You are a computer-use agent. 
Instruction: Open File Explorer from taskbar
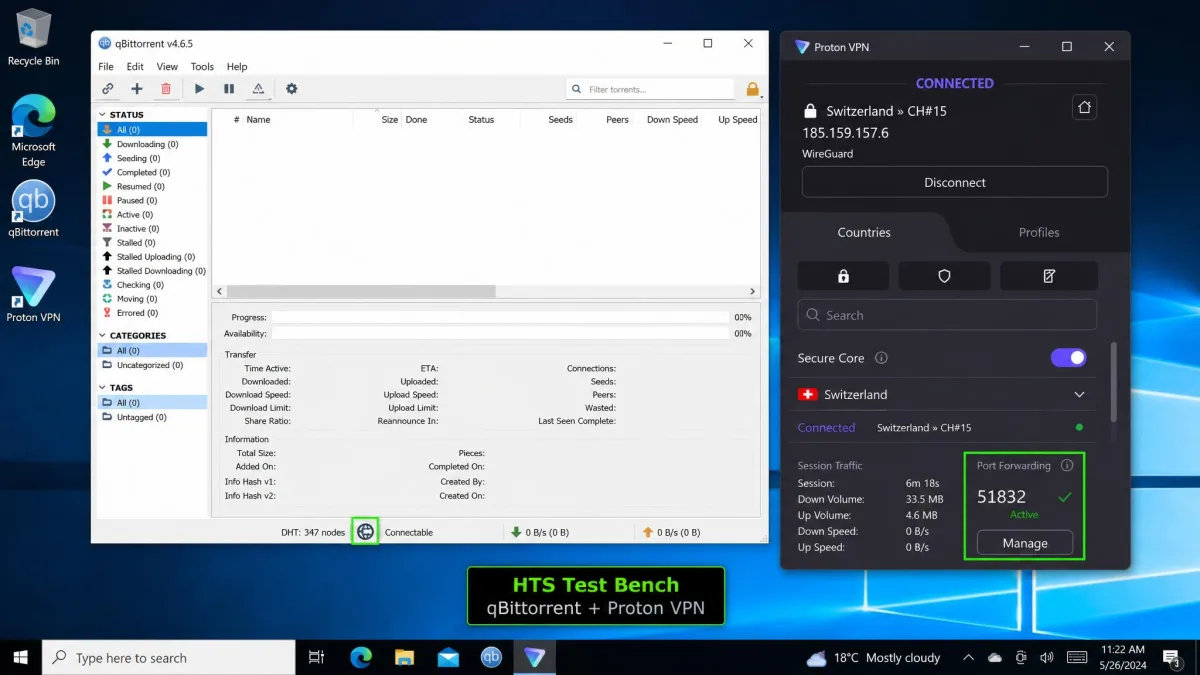tap(404, 657)
